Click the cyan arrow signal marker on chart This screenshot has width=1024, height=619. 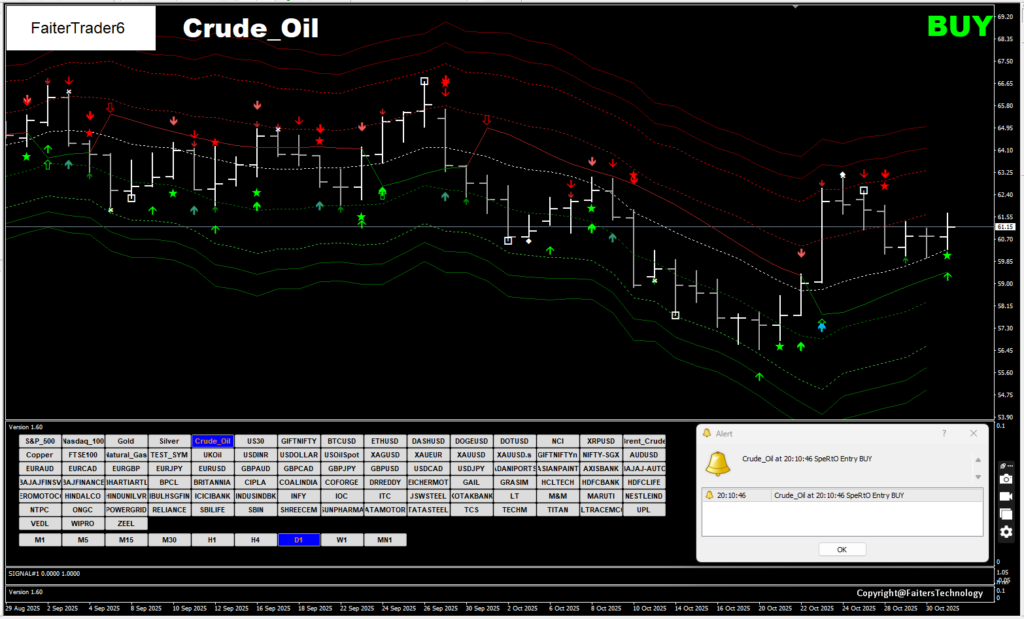point(822,327)
